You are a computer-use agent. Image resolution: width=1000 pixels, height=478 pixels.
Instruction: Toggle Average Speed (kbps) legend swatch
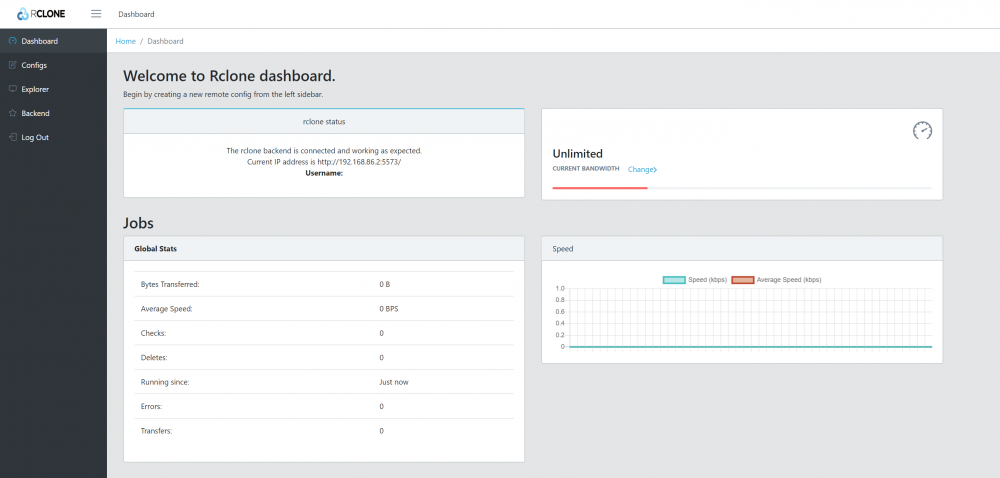[x=743, y=280]
